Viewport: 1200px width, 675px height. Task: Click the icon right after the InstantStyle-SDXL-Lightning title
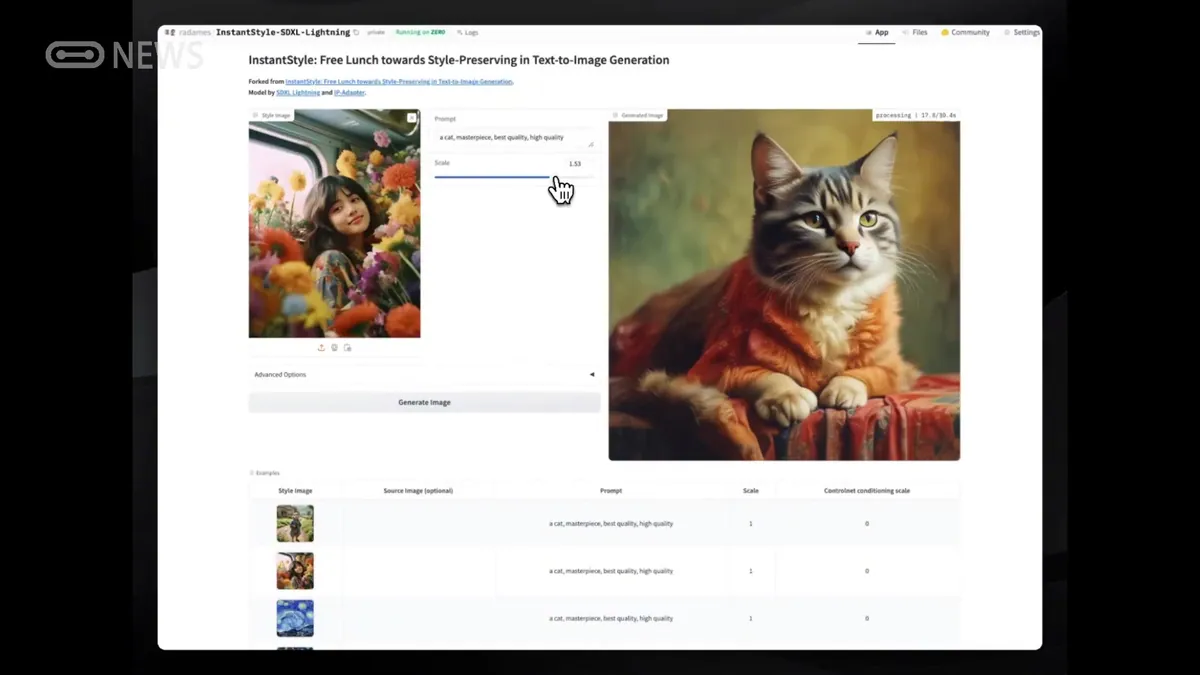click(x=356, y=32)
